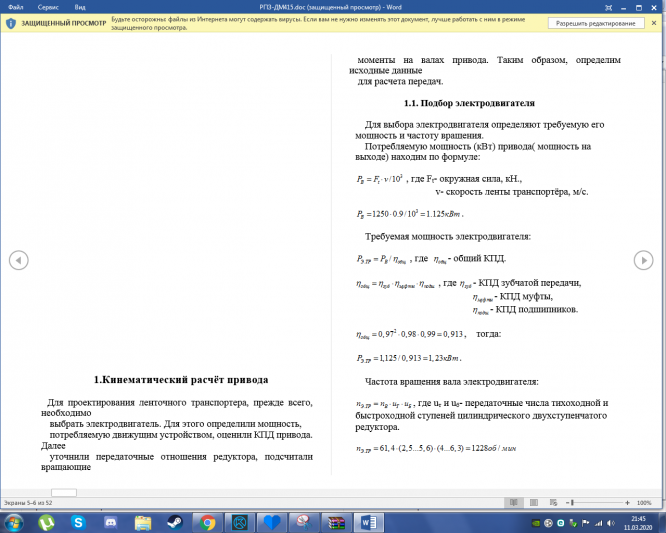Open the Сервис menu
The width and height of the screenshot is (666, 533).
pyautogui.click(x=48, y=7)
